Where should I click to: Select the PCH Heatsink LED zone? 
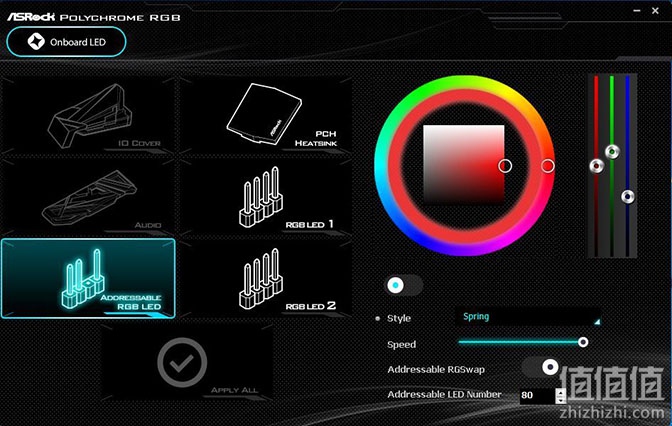pos(266,116)
